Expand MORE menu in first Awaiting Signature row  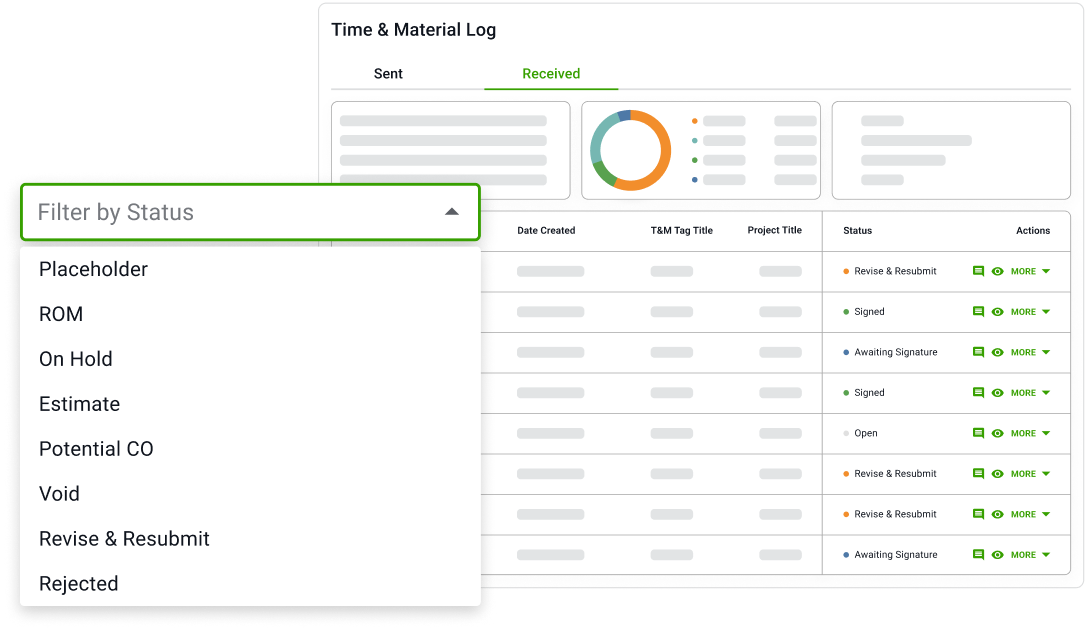click(1030, 352)
